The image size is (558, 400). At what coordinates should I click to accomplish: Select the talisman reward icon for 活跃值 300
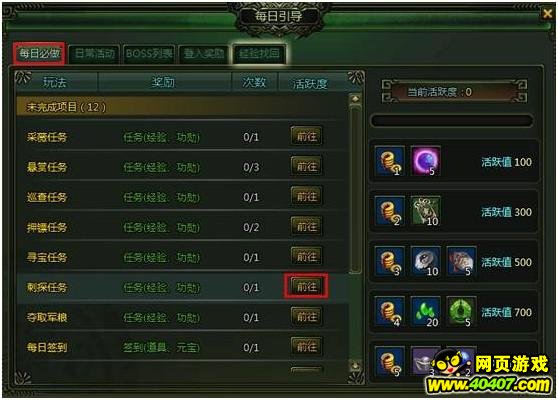[x=426, y=210]
